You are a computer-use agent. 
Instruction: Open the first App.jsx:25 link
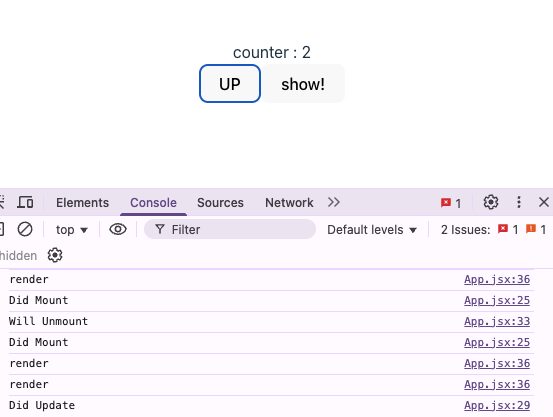[x=497, y=300]
